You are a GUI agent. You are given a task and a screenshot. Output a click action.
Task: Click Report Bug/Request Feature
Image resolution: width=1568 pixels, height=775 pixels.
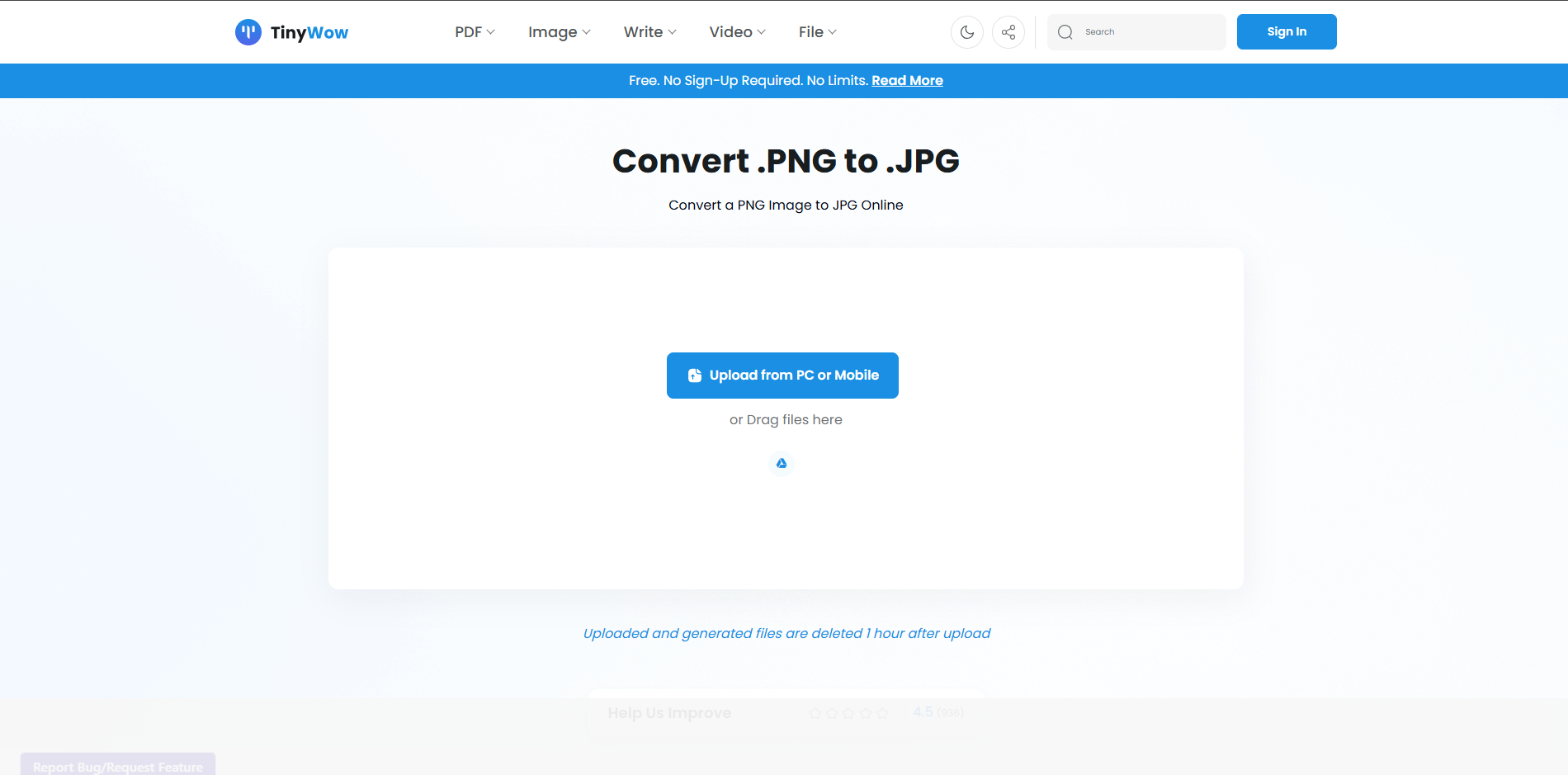(x=117, y=766)
